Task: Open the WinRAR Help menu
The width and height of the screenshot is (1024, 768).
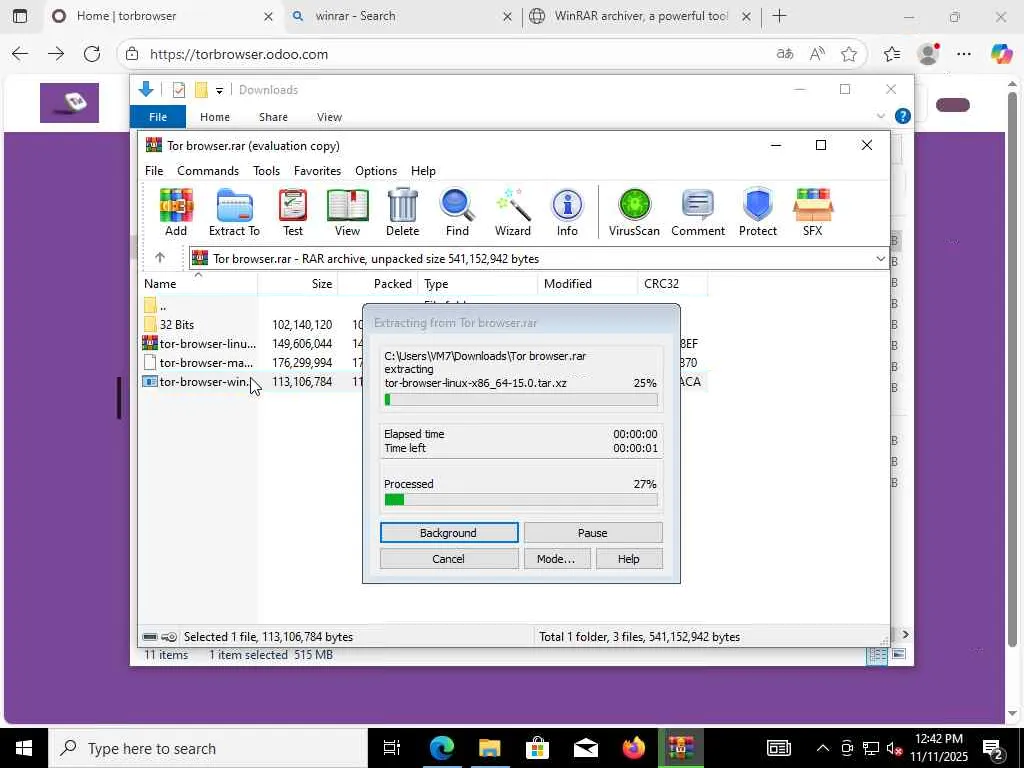Action: pyautogui.click(x=423, y=170)
